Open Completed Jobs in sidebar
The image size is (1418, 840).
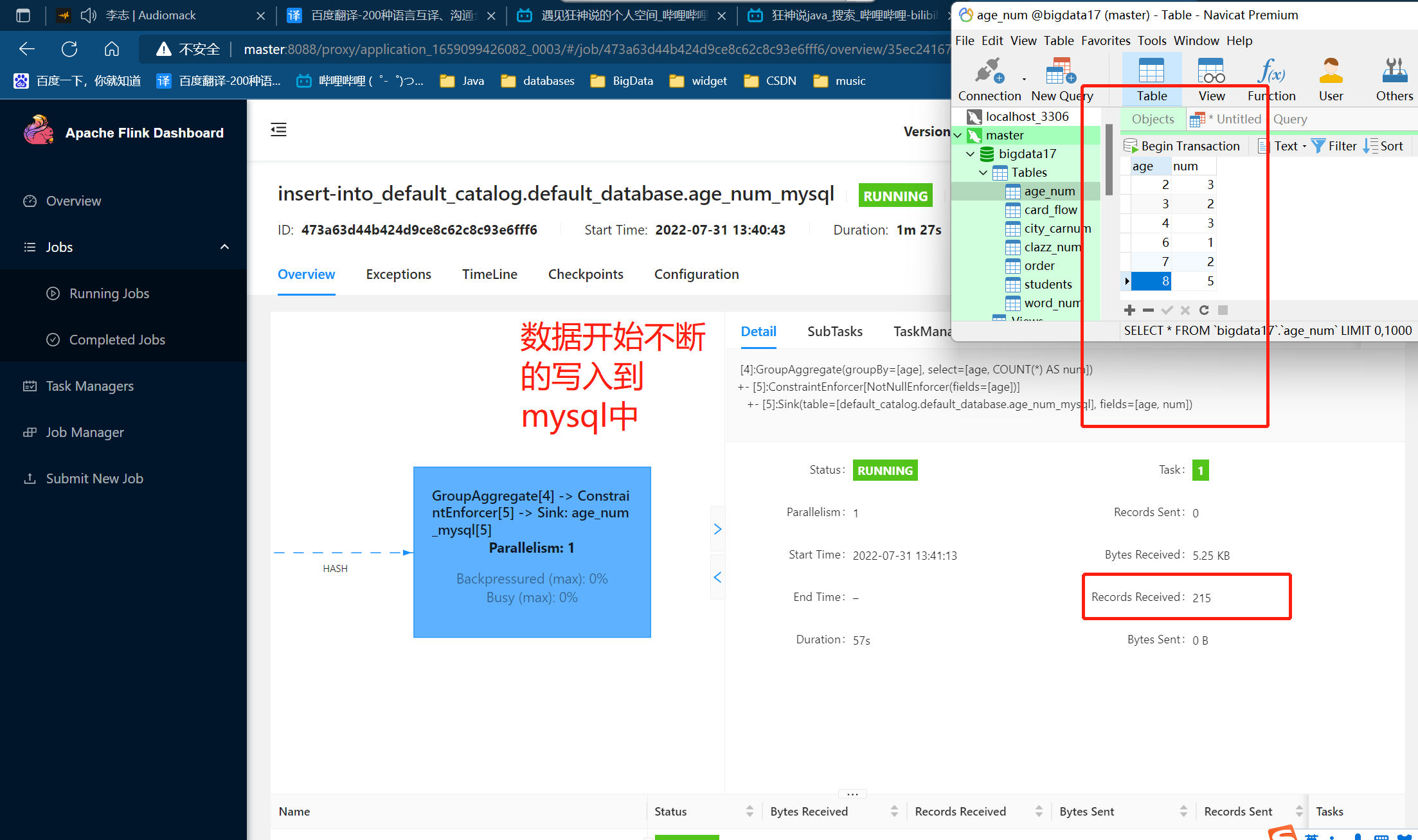(x=116, y=340)
